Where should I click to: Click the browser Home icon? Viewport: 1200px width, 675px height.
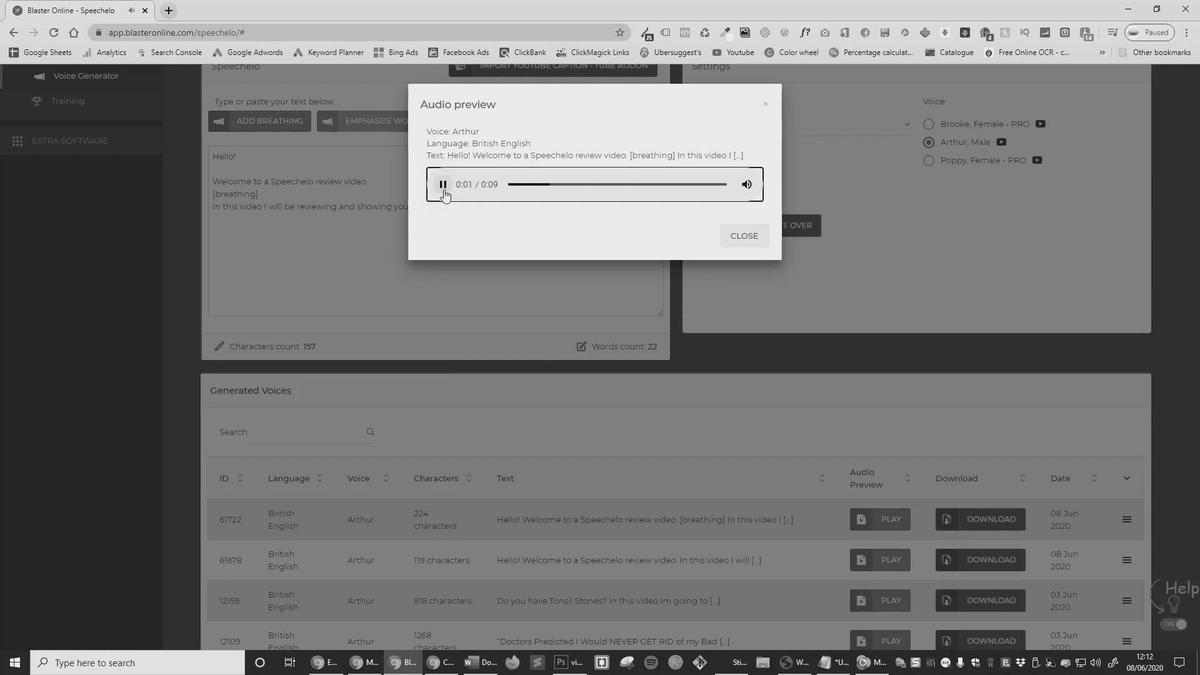(73, 32)
